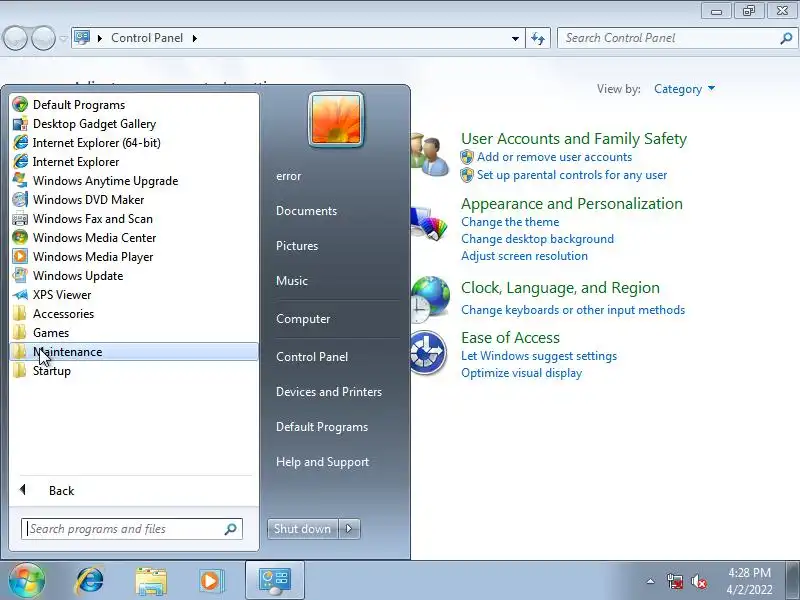
Task: Launch Windows Media Center icon
Action: point(20,237)
